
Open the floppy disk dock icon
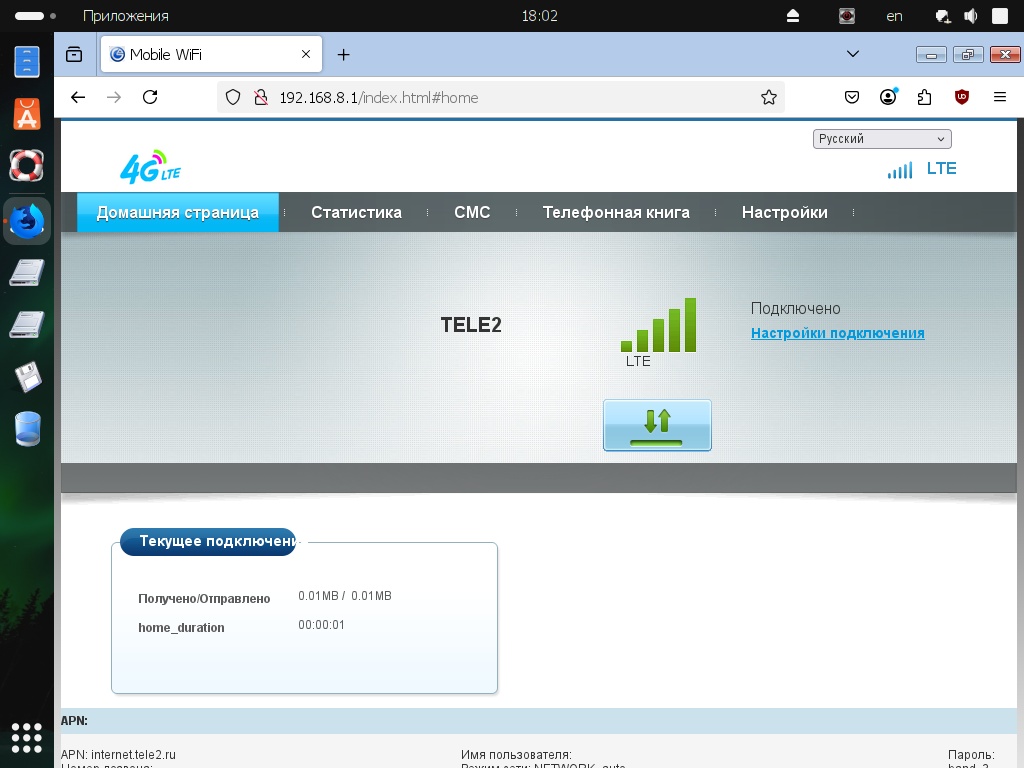click(x=28, y=377)
